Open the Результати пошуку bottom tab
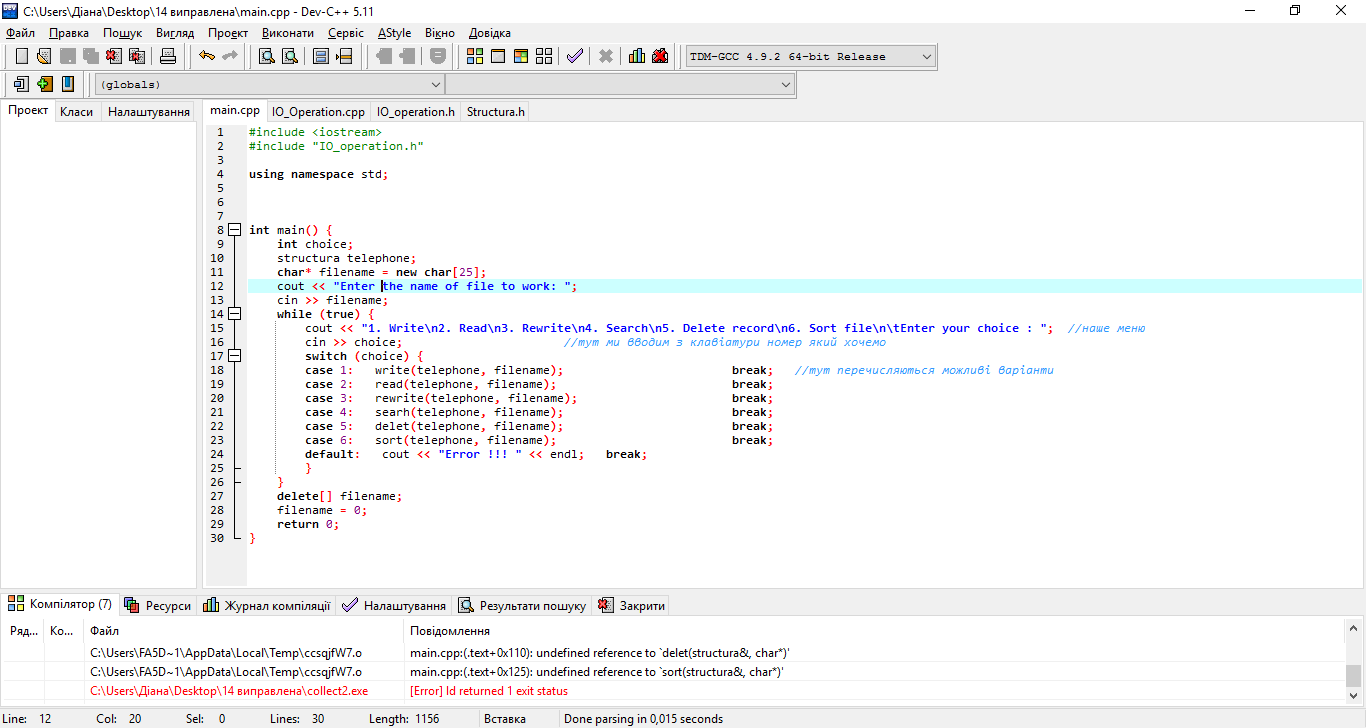Image resolution: width=1366 pixels, height=728 pixels. (522, 605)
